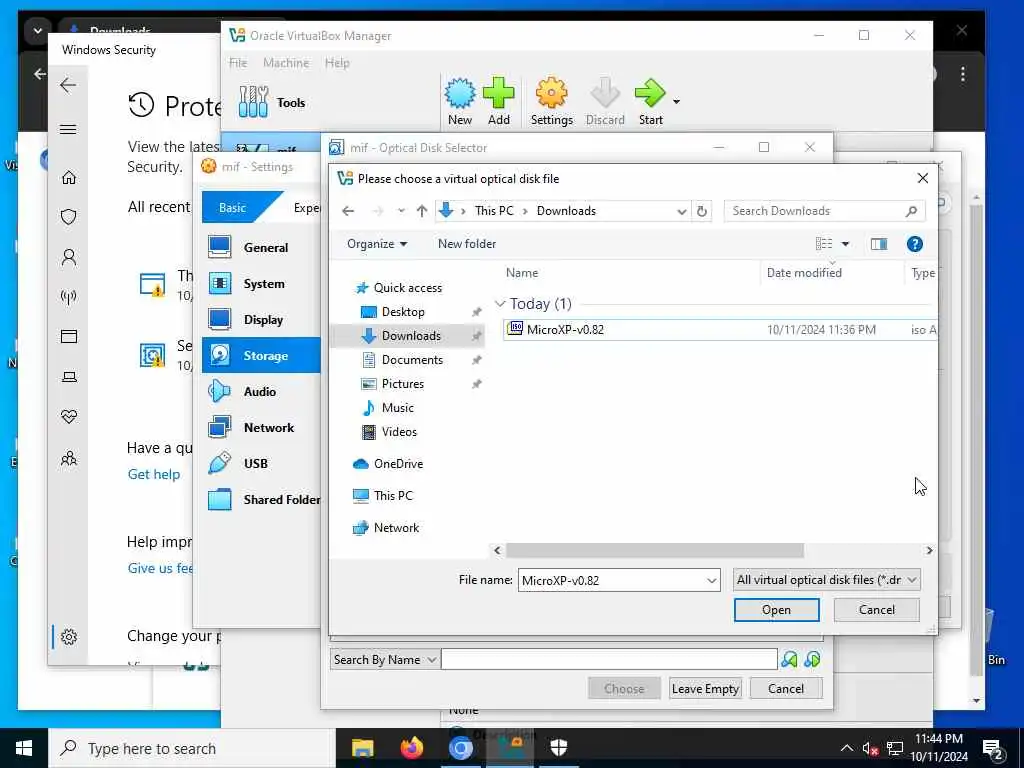Select Network settings category in mif Settings
Image resolution: width=1024 pixels, height=768 pixels.
tap(261, 427)
